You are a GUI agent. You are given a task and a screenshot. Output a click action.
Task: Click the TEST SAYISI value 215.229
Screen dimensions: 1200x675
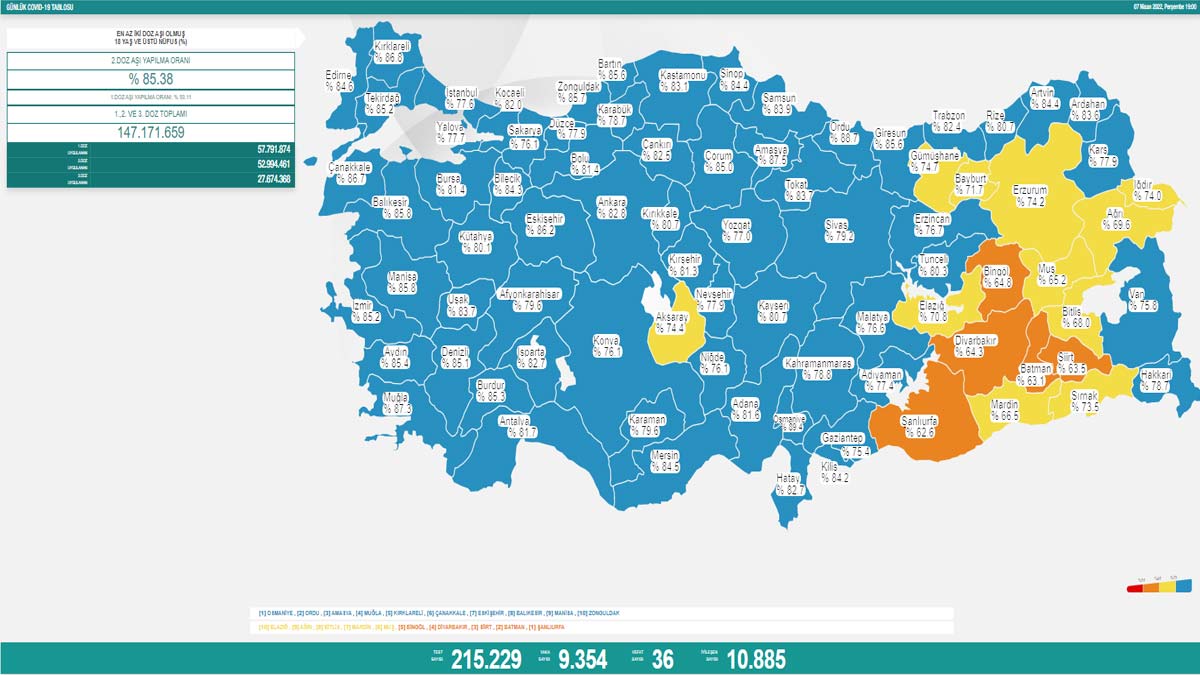[485, 660]
